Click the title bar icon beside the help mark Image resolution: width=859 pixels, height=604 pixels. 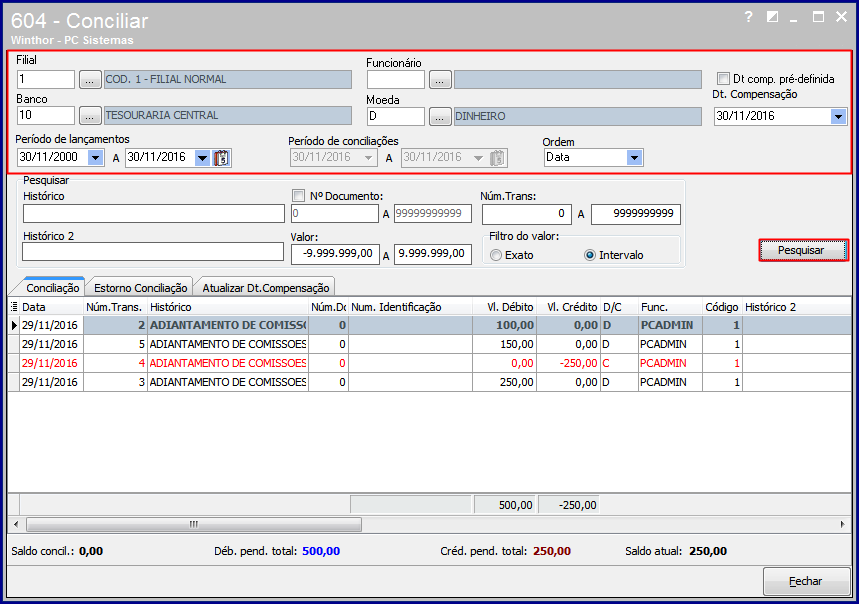tap(772, 17)
